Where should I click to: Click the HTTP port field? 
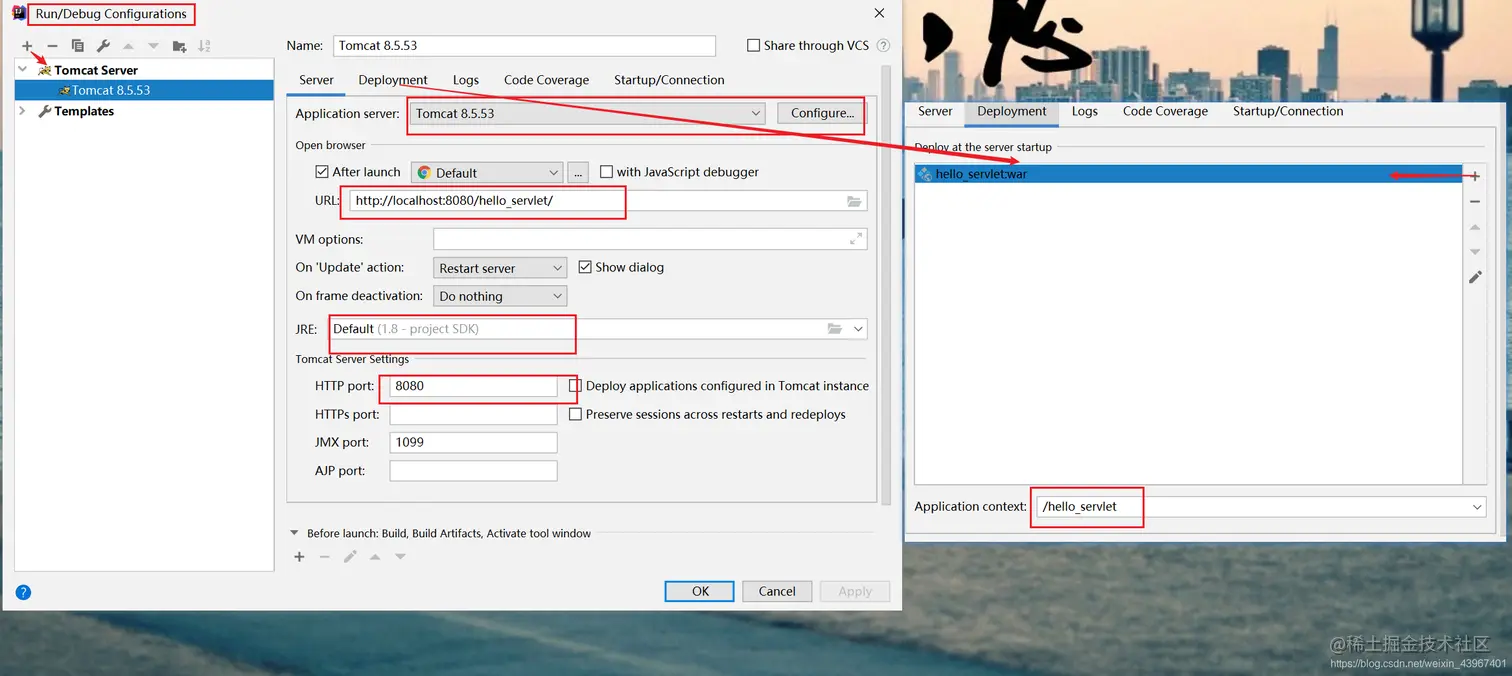pos(473,386)
